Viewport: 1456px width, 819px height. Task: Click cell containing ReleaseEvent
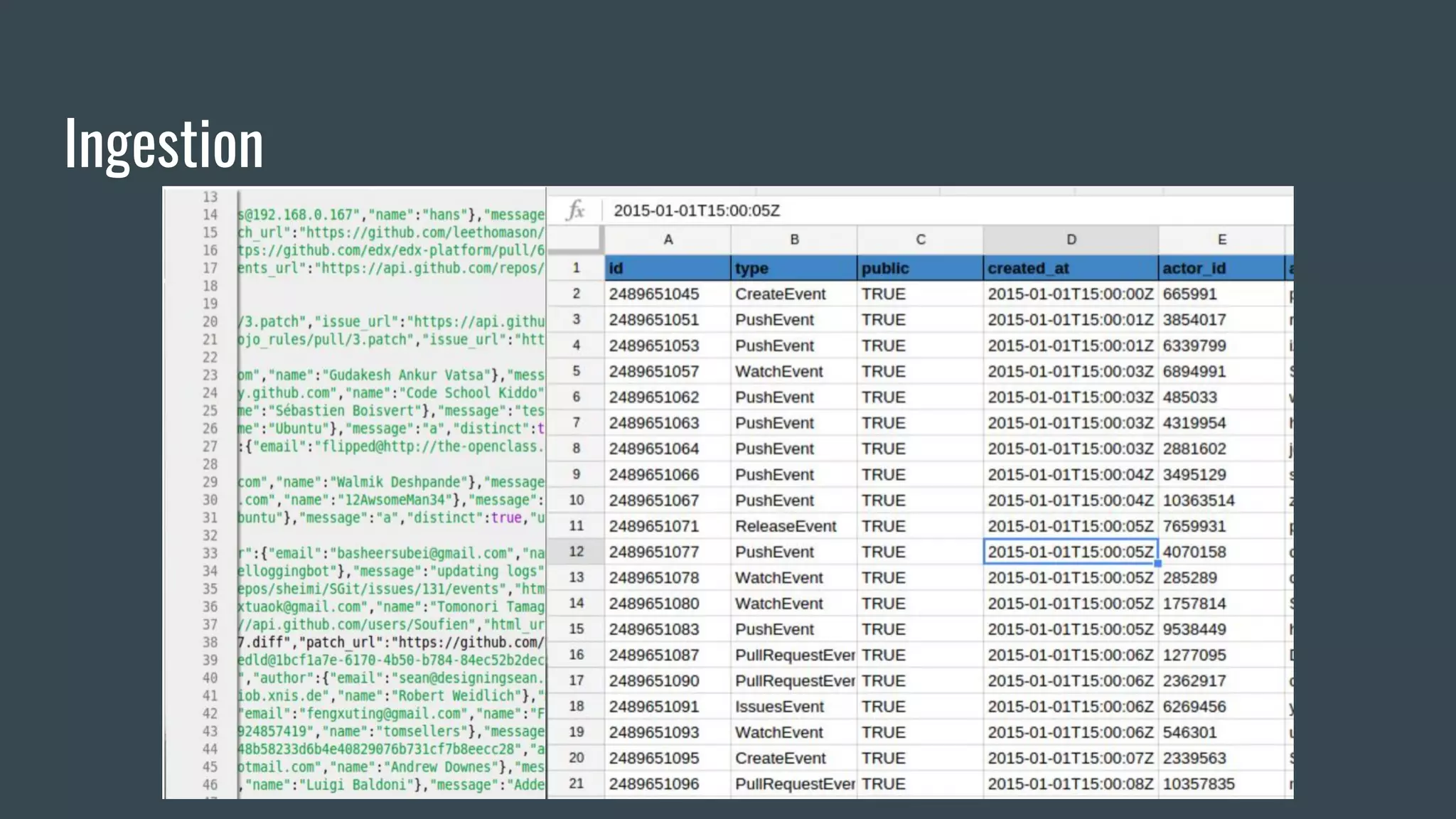tap(786, 526)
